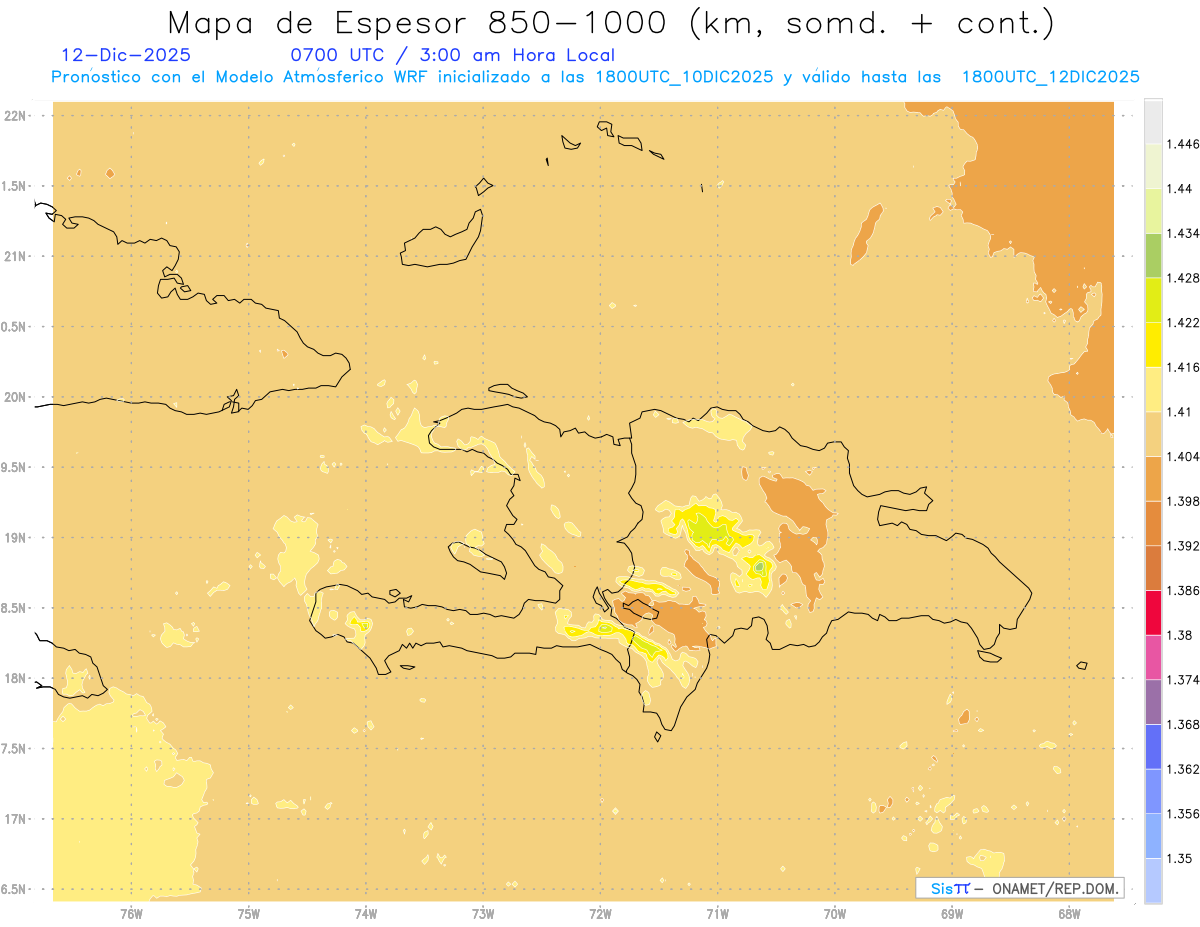The height and width of the screenshot is (927, 1200).
Task: Click the time label "0700 UTC / 3:00 am Hora Local"
Action: coord(452,56)
